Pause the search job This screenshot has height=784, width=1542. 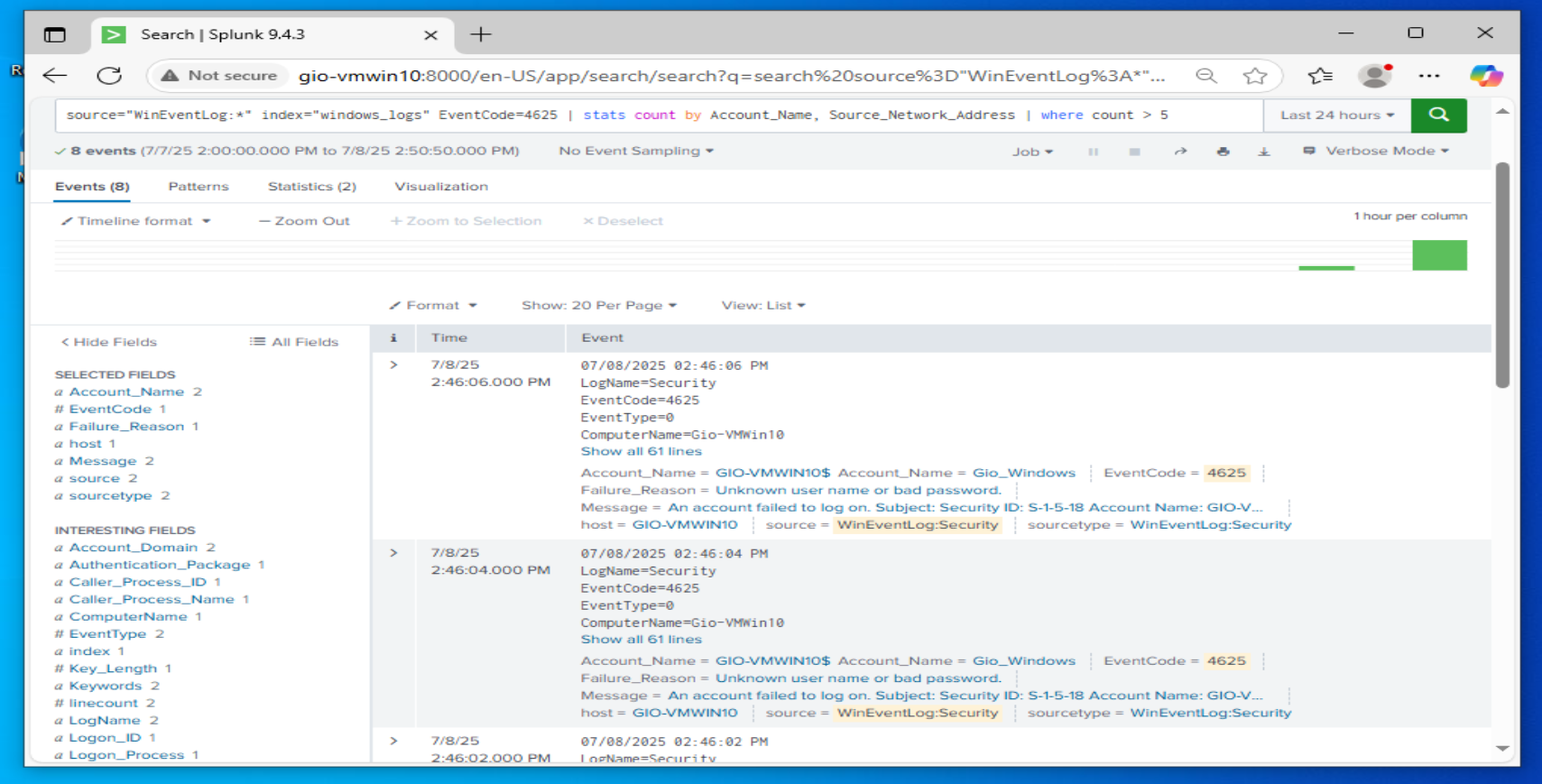tap(1094, 152)
